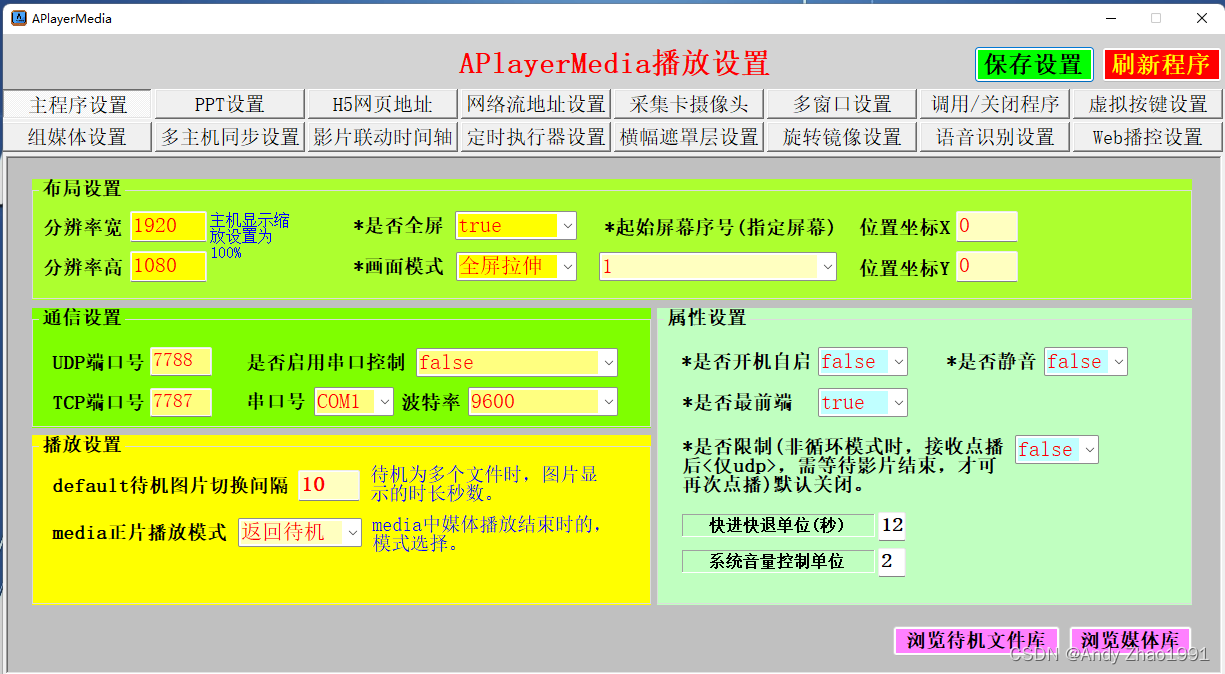Click 系统音量控制单位 value field

pos(891,562)
